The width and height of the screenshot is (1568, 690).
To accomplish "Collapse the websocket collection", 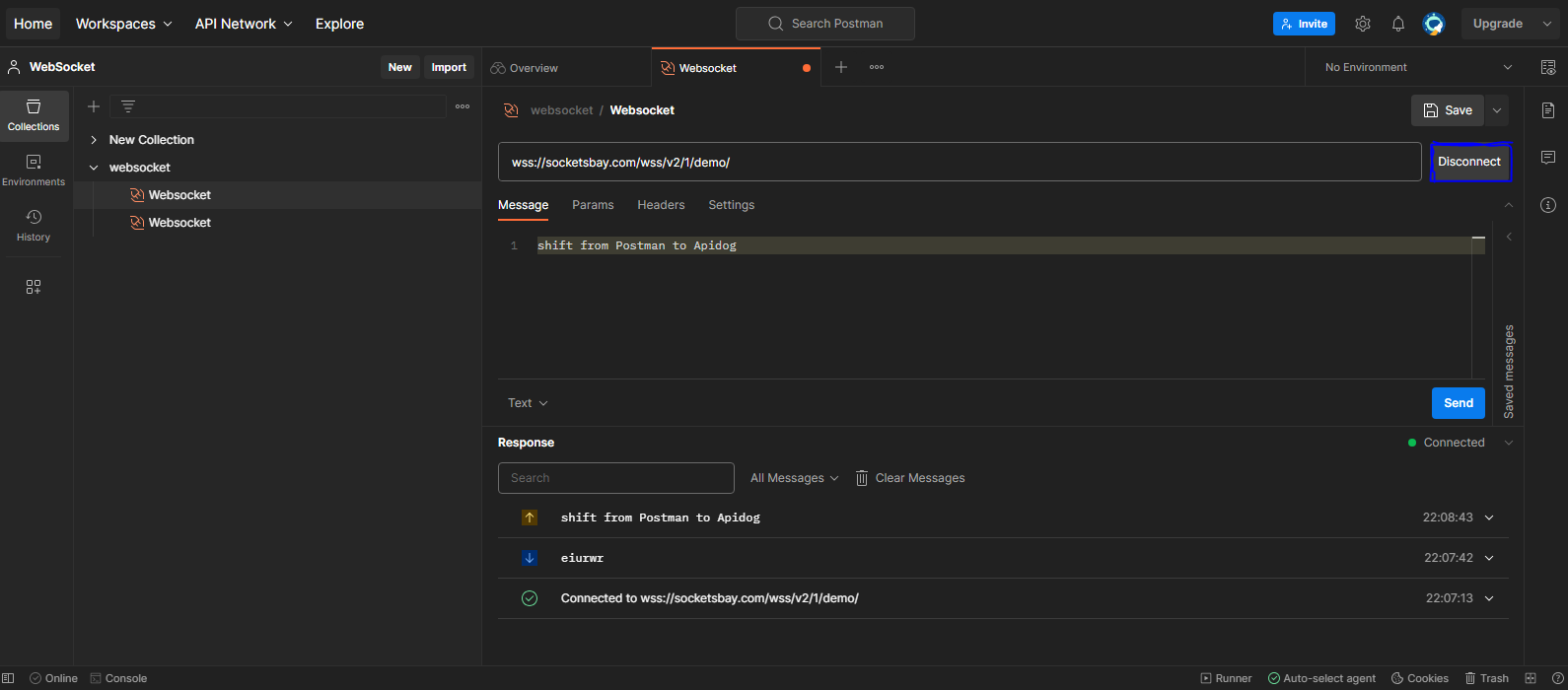I will 94,168.
